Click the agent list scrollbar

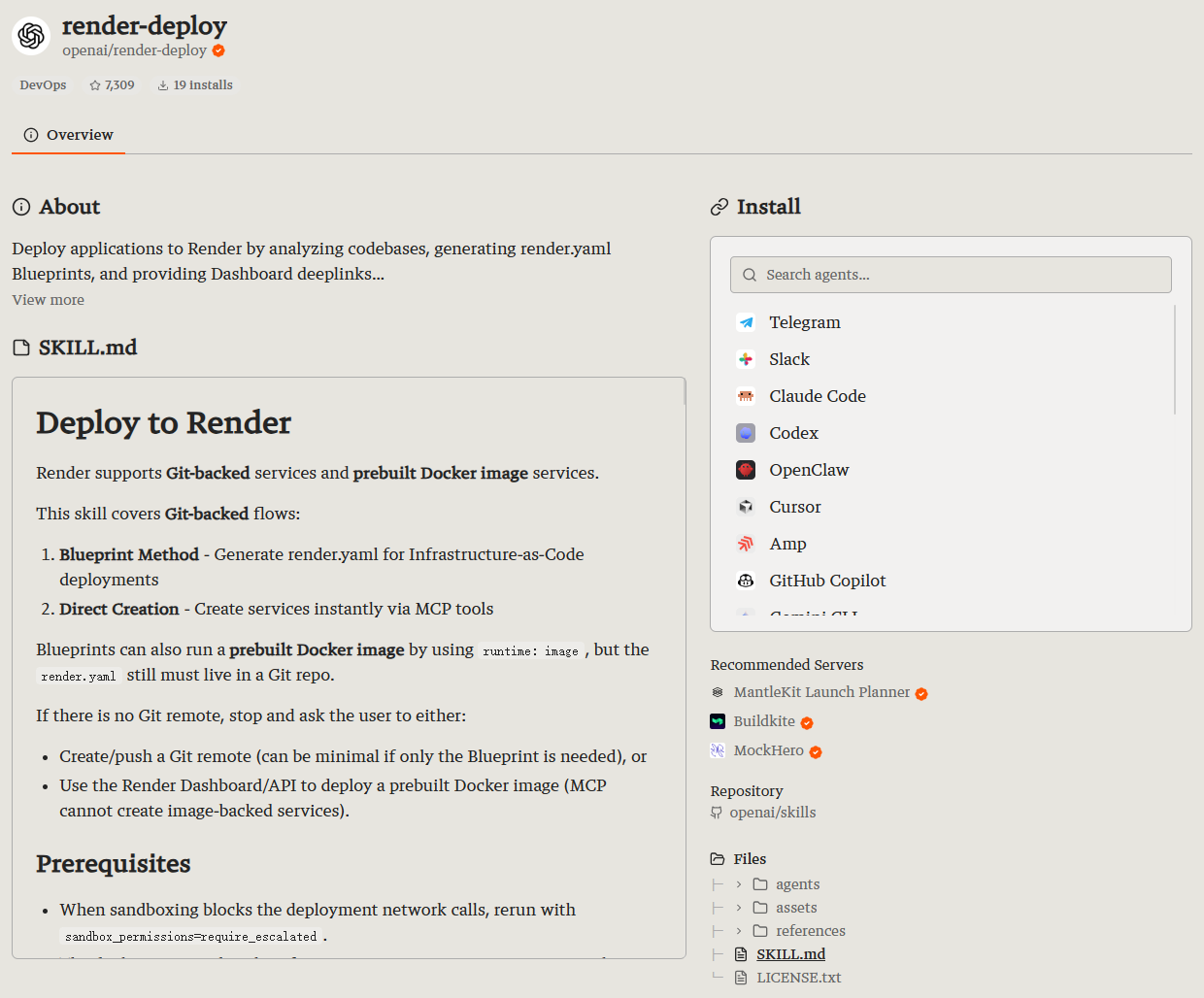[1175, 359]
